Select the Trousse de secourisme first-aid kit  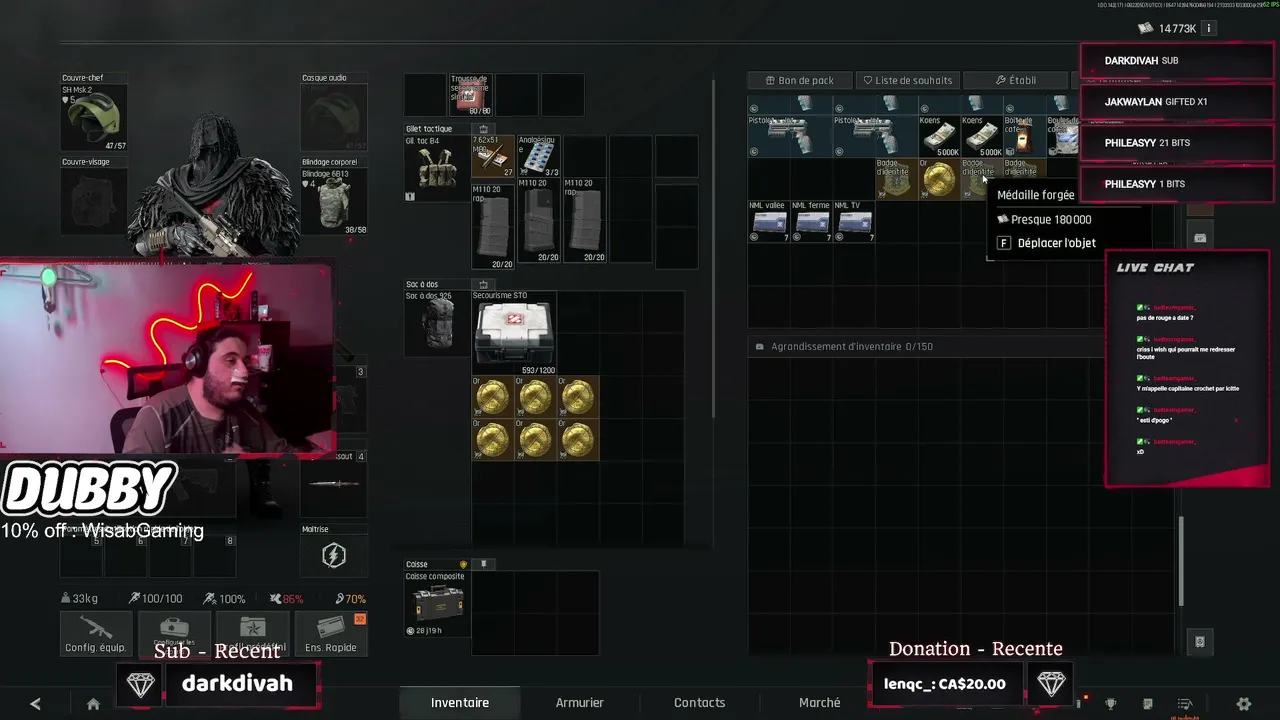point(469,95)
